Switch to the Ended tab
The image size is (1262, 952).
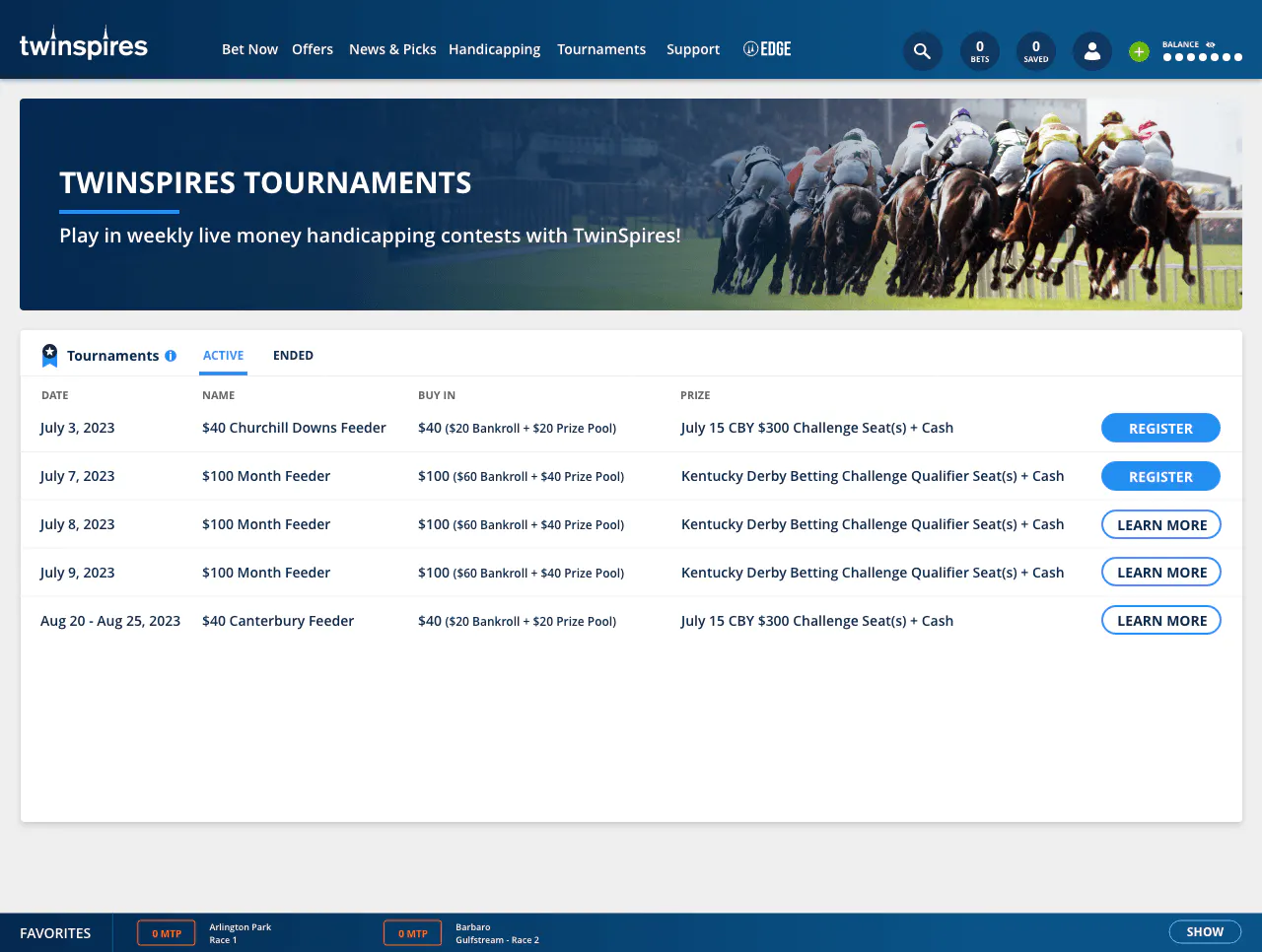(x=293, y=356)
